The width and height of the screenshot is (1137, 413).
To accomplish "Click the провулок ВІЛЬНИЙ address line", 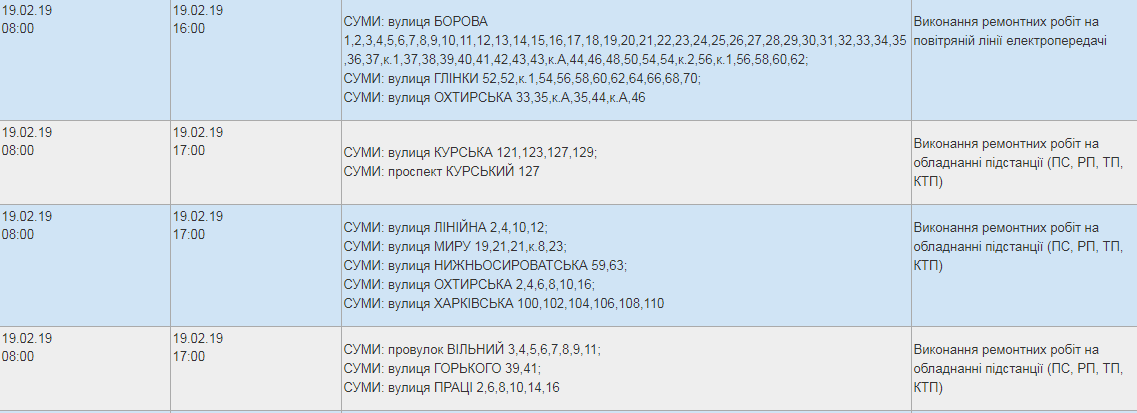I will point(472,350).
